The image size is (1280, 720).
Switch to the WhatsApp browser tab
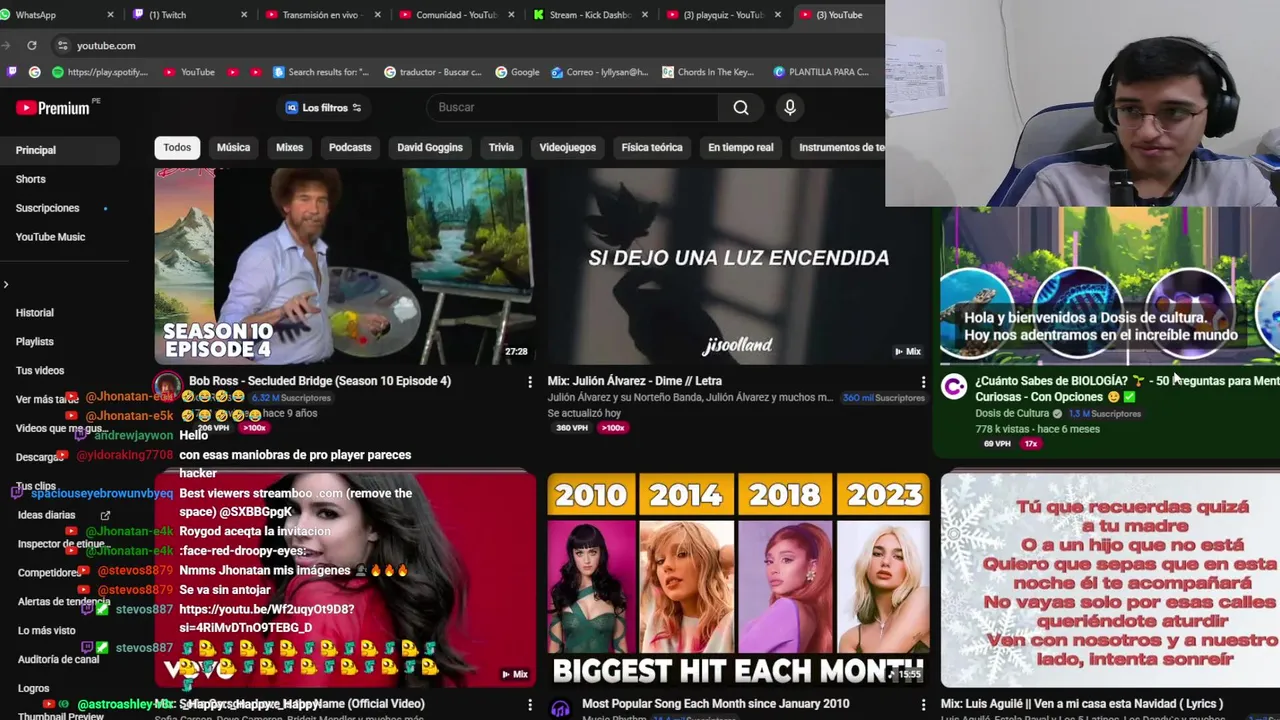(50, 15)
